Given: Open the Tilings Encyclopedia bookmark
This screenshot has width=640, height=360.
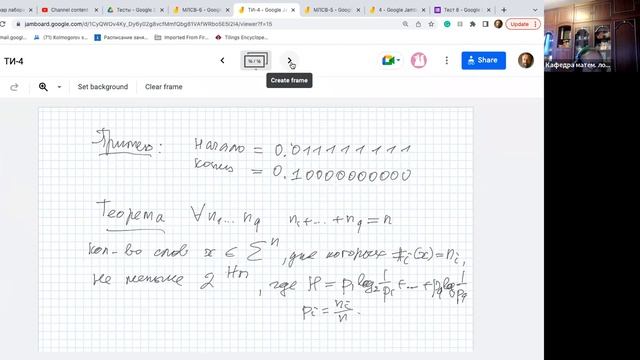Looking at the screenshot, I should coord(242,38).
